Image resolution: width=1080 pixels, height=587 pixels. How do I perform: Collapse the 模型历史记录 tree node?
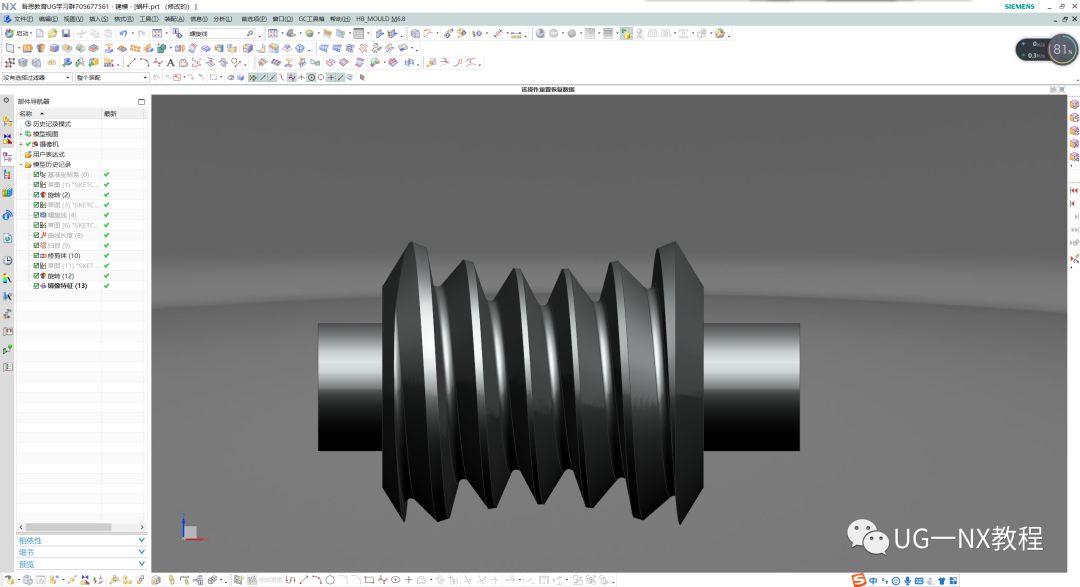click(x=21, y=165)
